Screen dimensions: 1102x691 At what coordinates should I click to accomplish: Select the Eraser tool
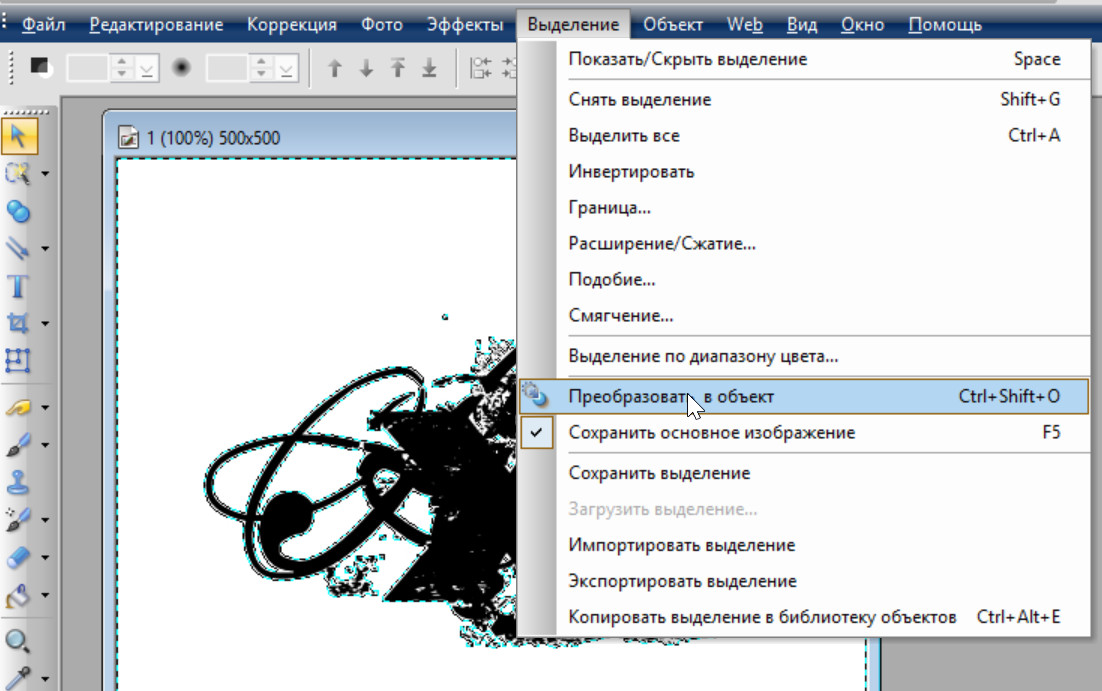(18, 557)
